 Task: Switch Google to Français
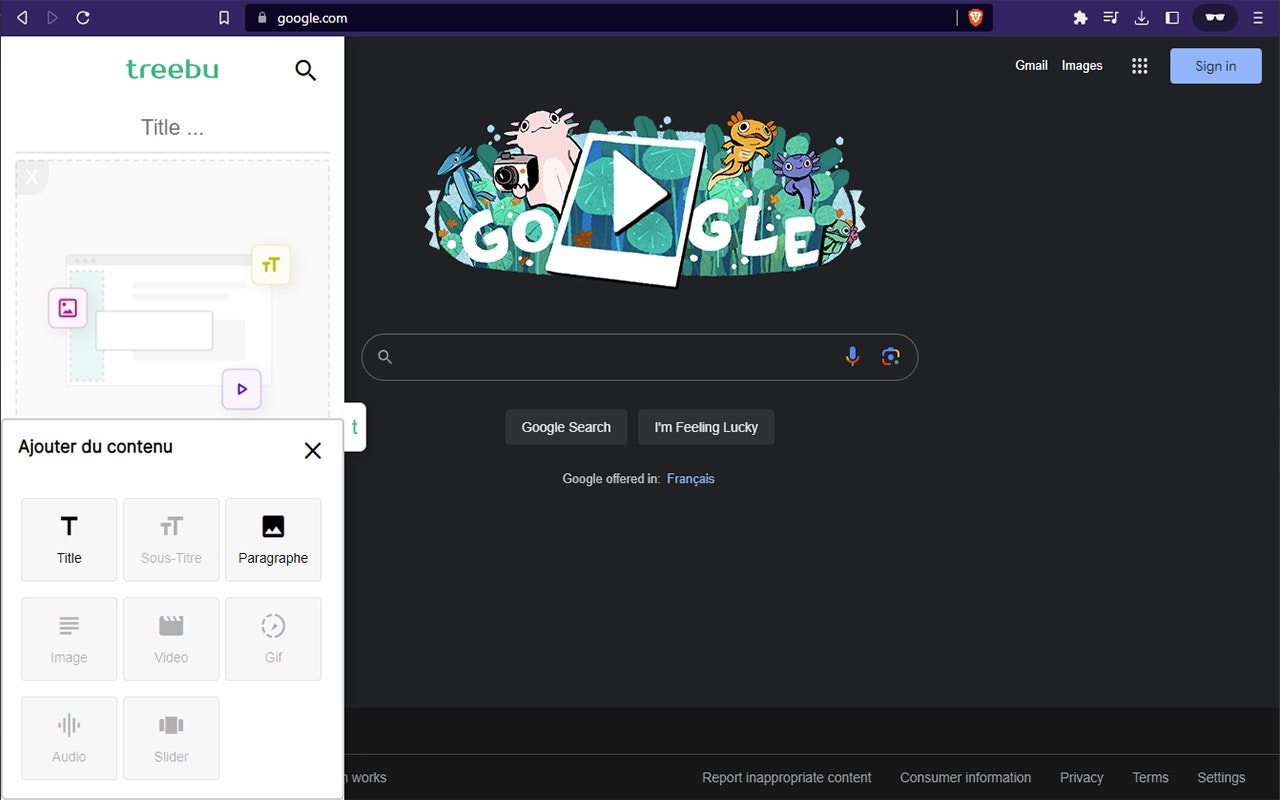pyautogui.click(x=691, y=479)
